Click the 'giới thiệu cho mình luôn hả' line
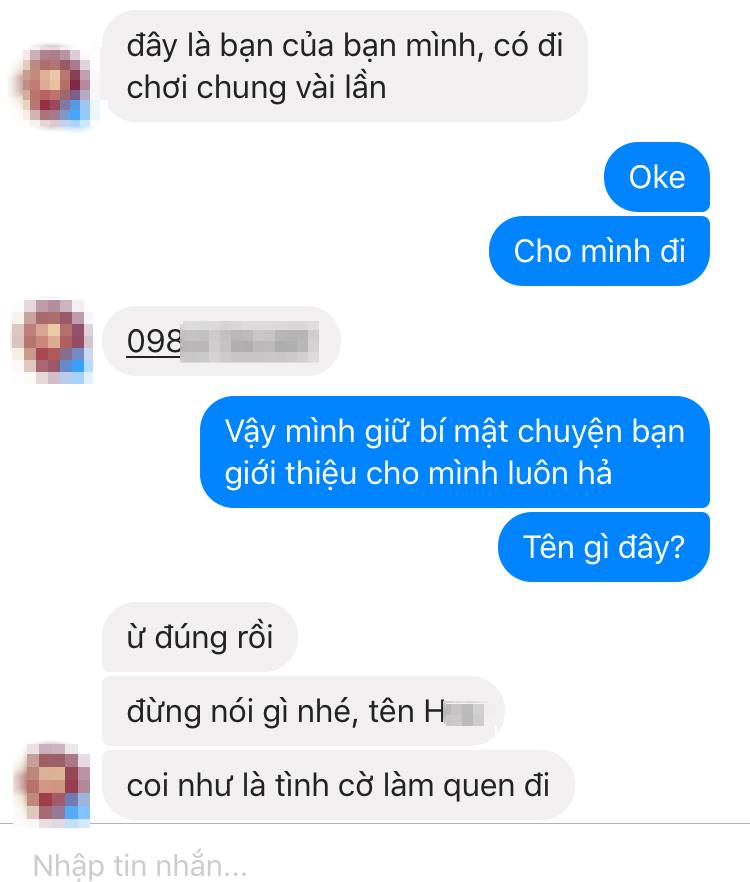Viewport: 750px width, 882px height. (x=418, y=474)
